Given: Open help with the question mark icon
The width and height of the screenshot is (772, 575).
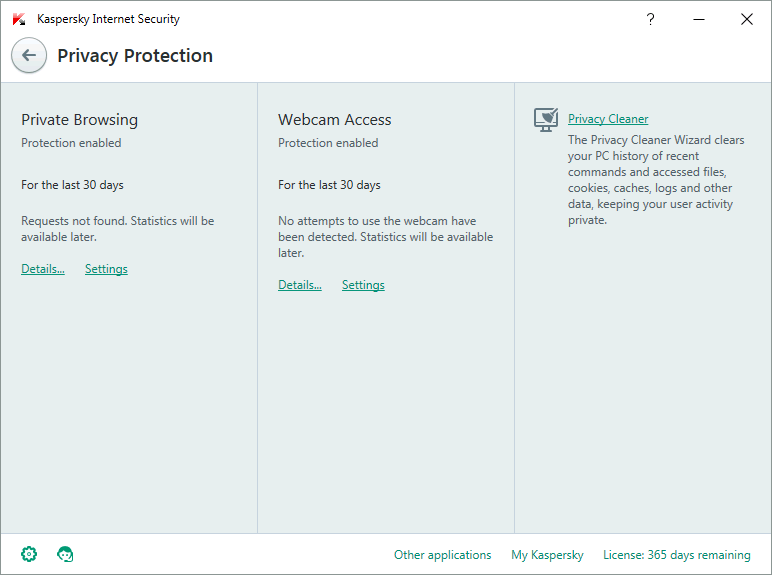Looking at the screenshot, I should pos(651,19).
